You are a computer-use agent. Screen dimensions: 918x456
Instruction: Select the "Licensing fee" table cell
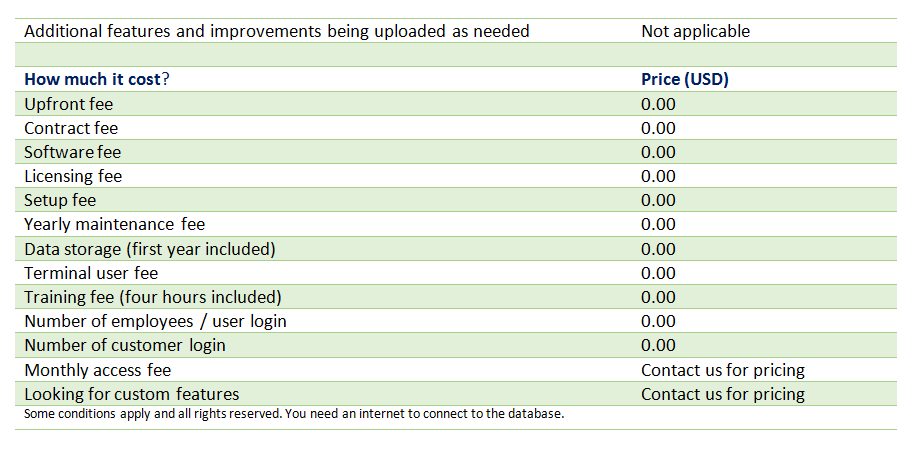pos(73,176)
